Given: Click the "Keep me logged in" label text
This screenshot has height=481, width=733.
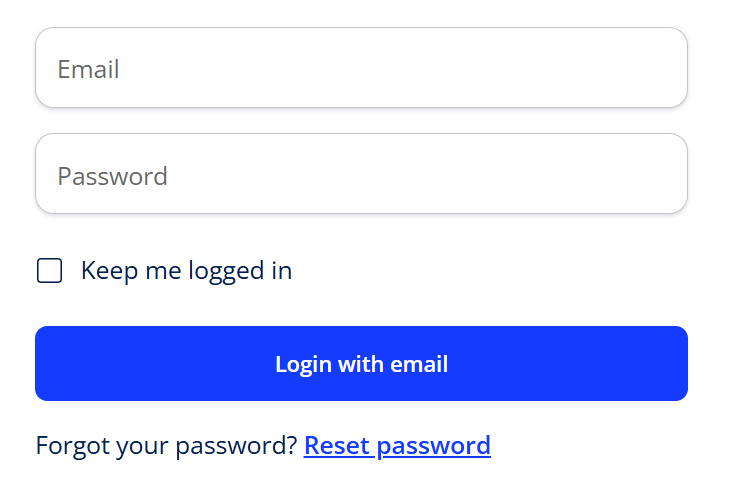Looking at the screenshot, I should 186,270.
